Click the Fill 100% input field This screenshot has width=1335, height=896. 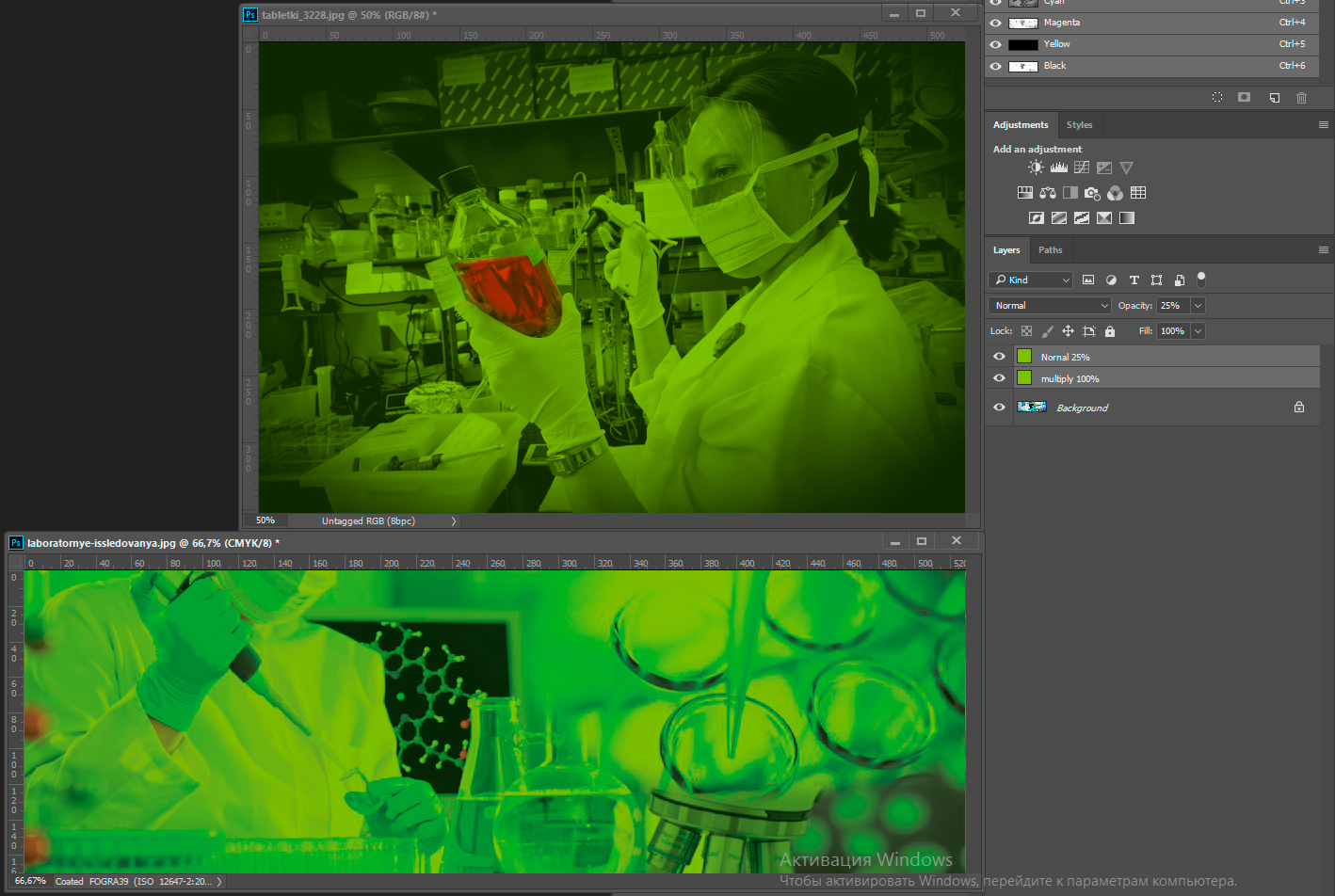[x=1173, y=330]
